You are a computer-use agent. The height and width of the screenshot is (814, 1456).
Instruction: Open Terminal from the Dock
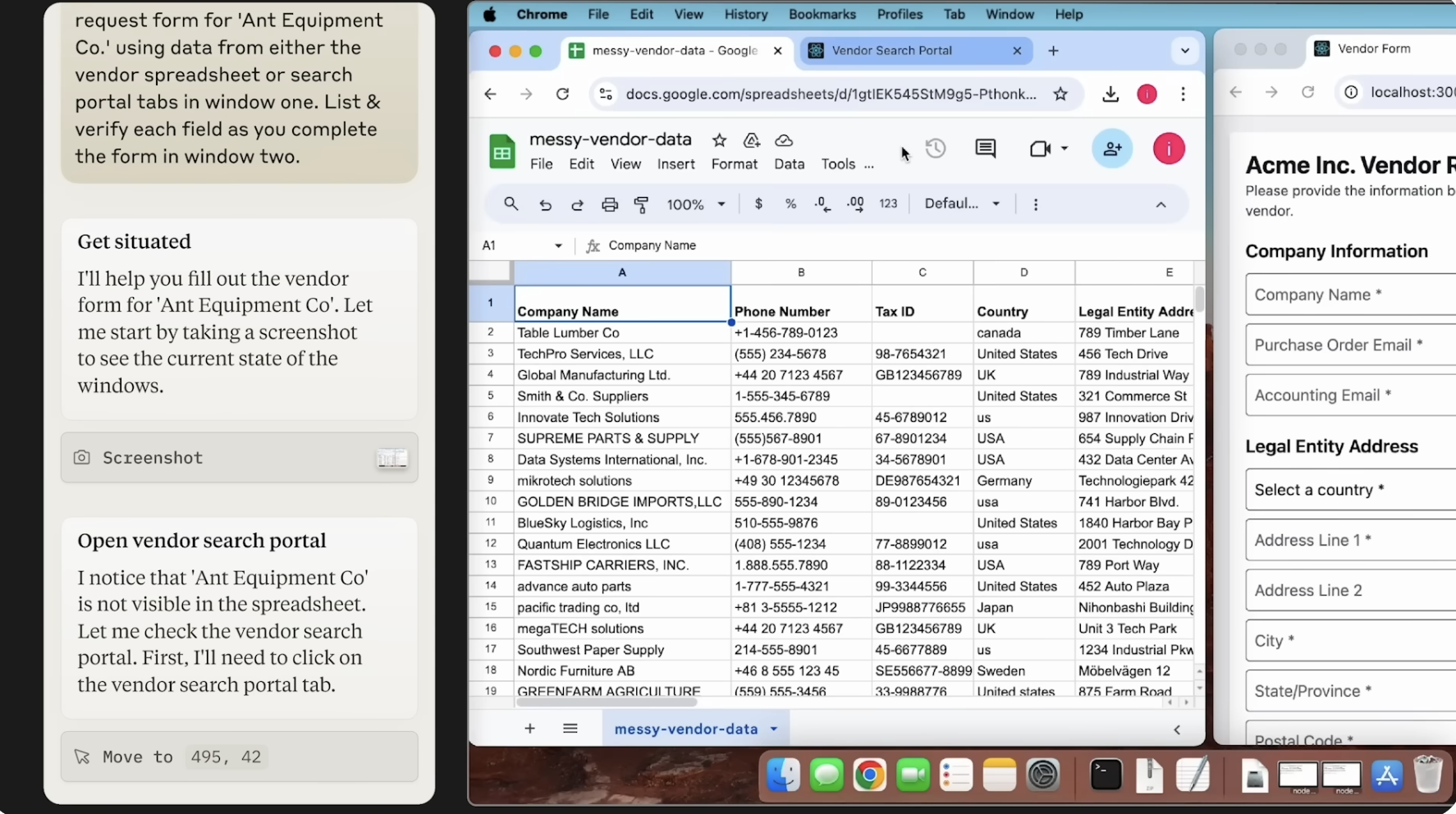coord(1106,775)
